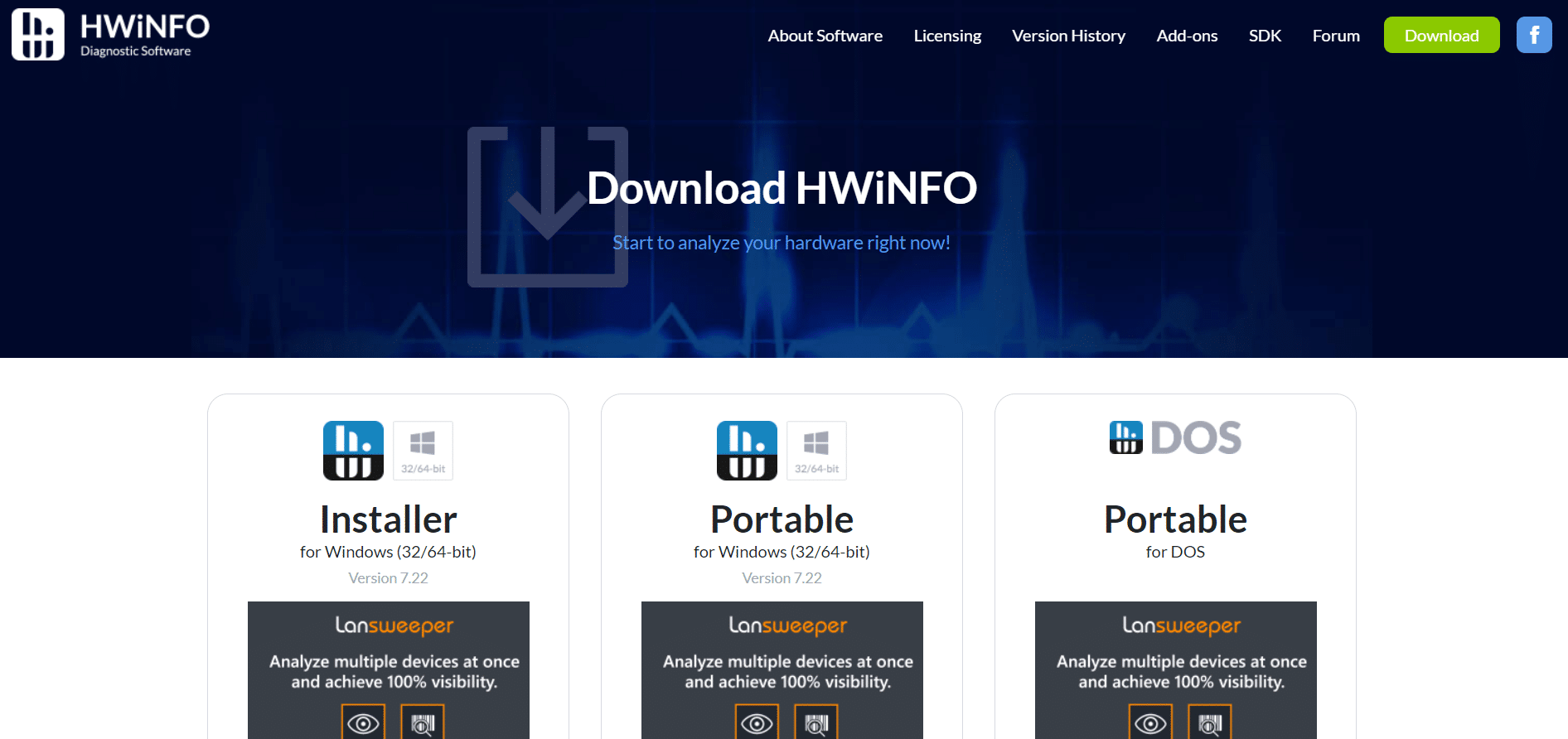Image resolution: width=1568 pixels, height=739 pixels.
Task: Click 'Analyze multiple devices at once' in DOS card ad
Action: (1182, 662)
